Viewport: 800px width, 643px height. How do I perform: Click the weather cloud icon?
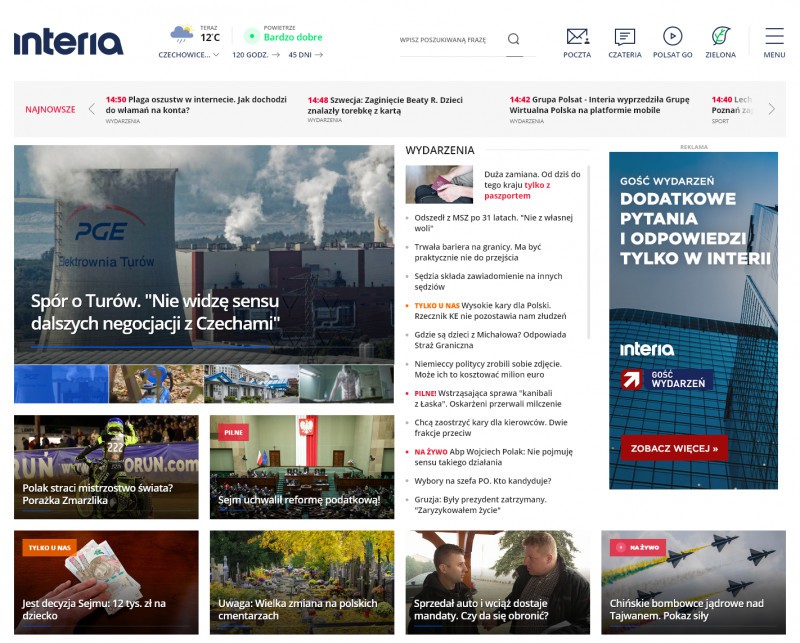[181, 34]
